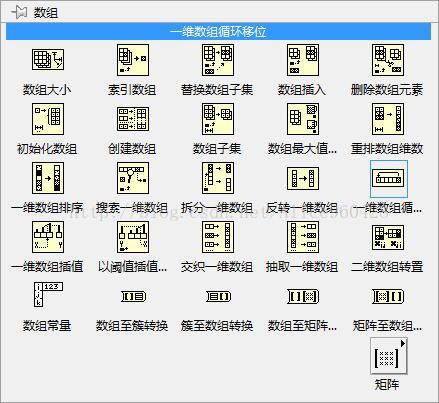Click the 二维数组转置 label text
Viewport: 439px width, 403px height.
(387, 267)
